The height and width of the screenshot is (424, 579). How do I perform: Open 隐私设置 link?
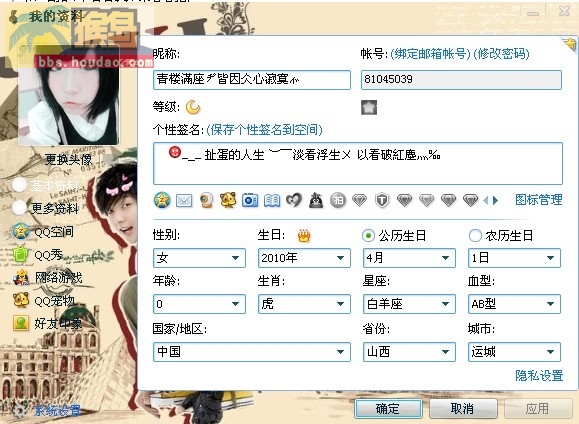click(539, 376)
